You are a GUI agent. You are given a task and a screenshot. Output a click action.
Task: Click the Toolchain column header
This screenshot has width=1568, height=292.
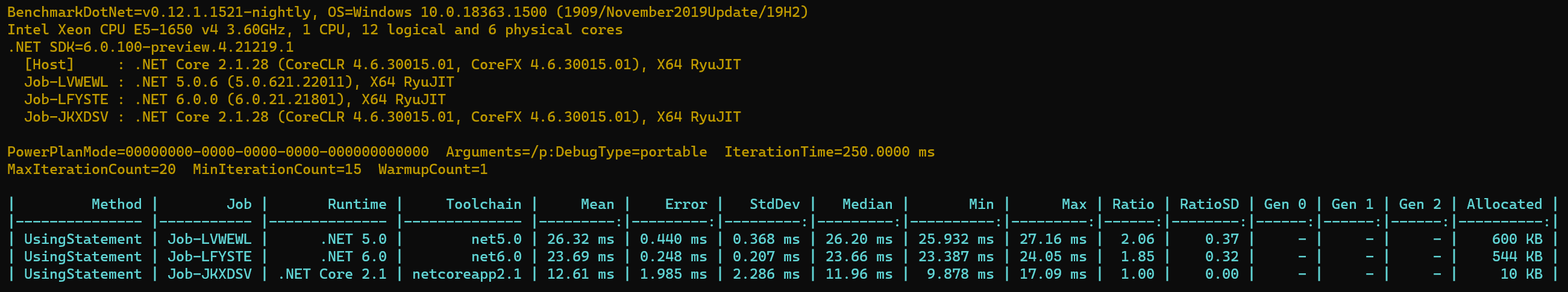(x=483, y=205)
